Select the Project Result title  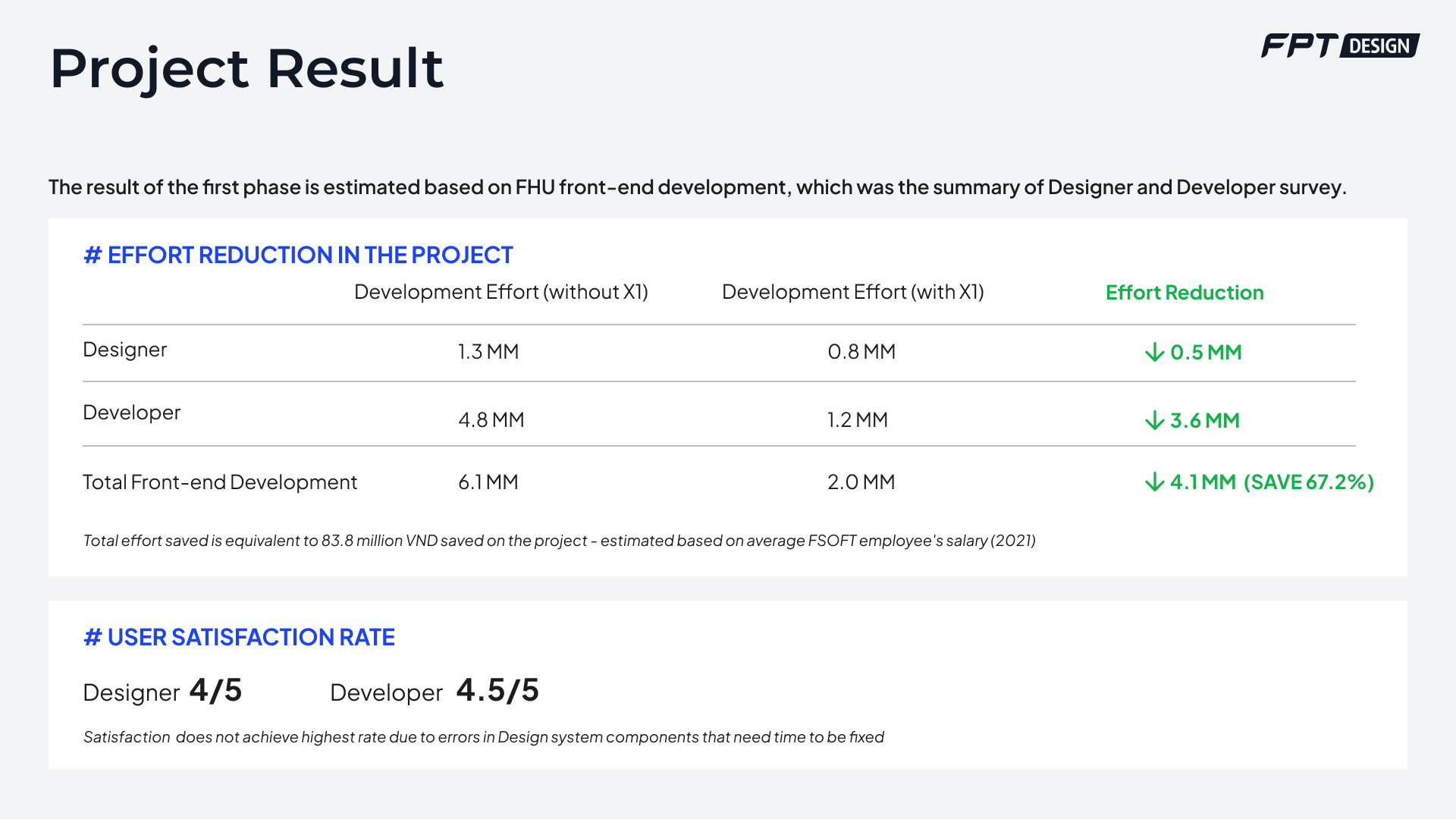pos(246,68)
